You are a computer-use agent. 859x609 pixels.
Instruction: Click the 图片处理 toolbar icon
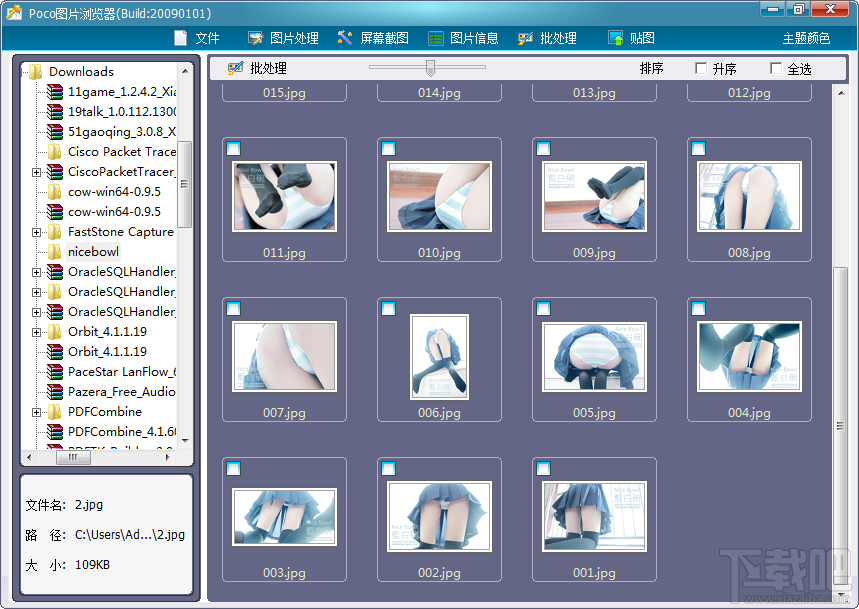[255, 38]
